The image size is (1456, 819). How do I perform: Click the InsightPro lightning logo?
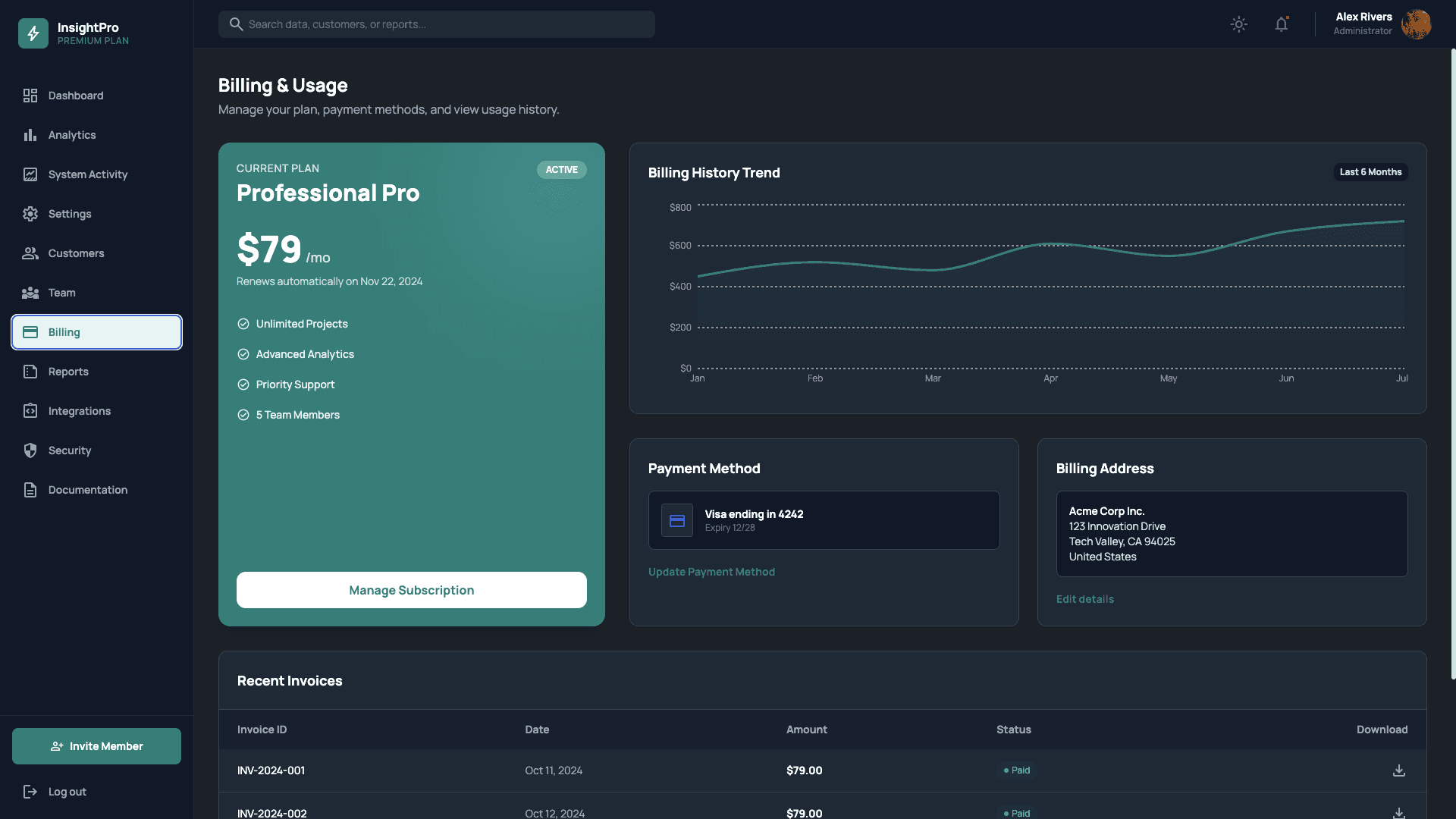(33, 33)
